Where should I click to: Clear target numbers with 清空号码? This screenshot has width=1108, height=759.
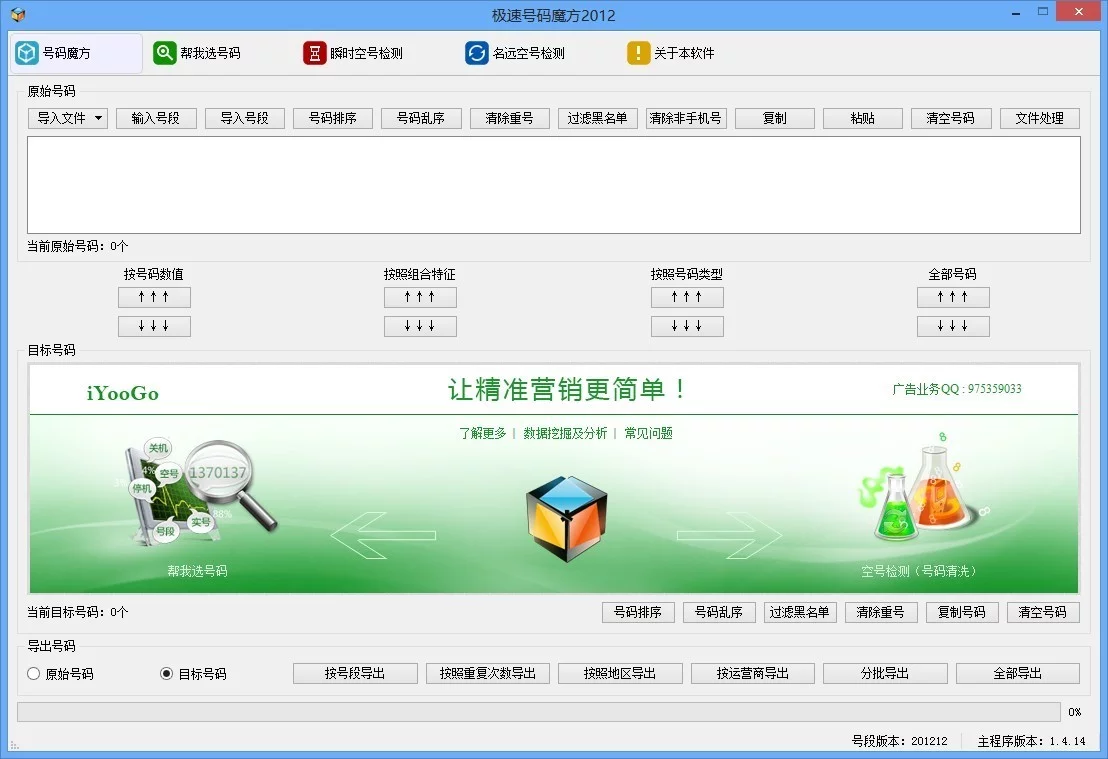pos(1043,612)
